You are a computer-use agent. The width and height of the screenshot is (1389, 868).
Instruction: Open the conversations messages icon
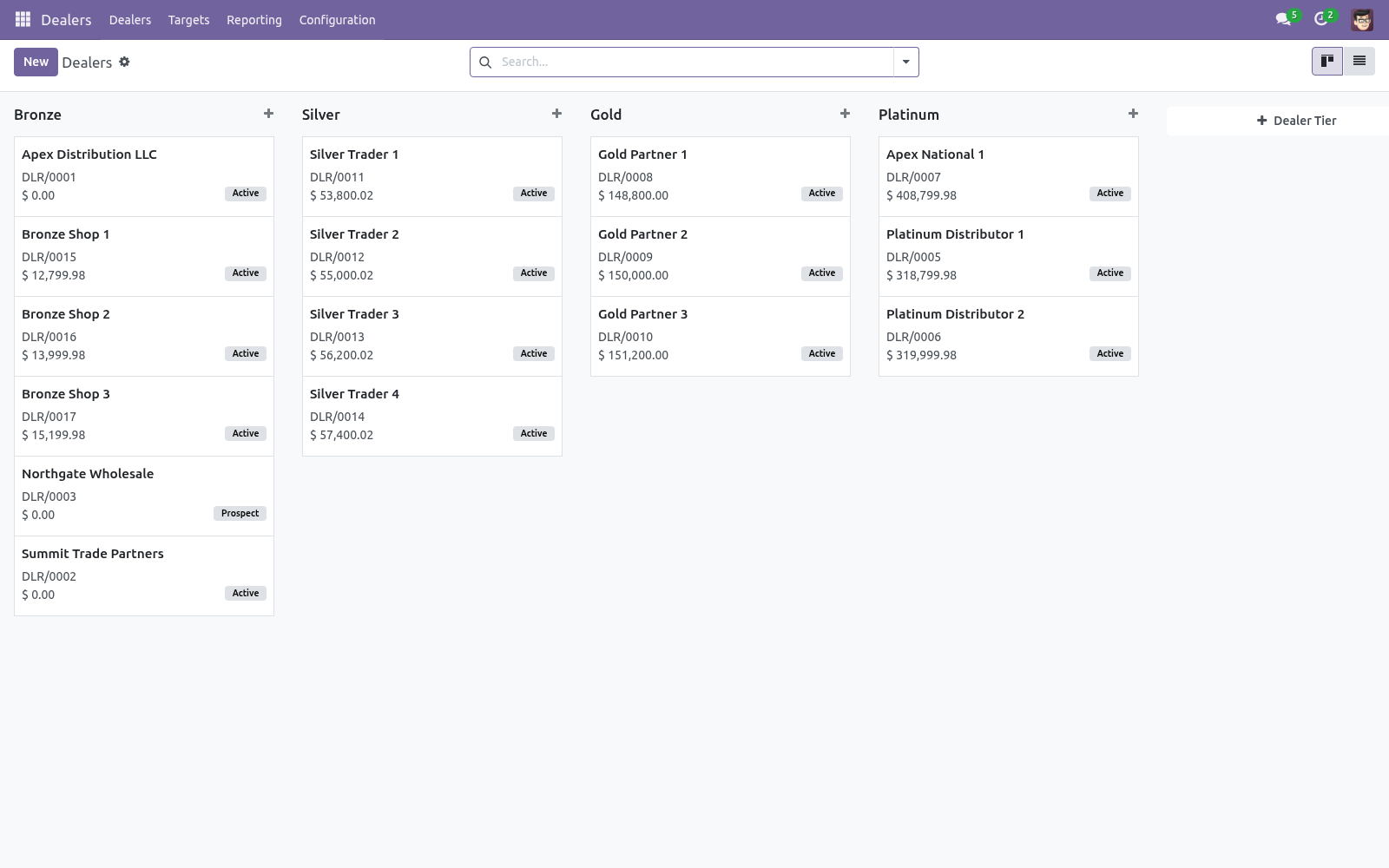pyautogui.click(x=1283, y=19)
